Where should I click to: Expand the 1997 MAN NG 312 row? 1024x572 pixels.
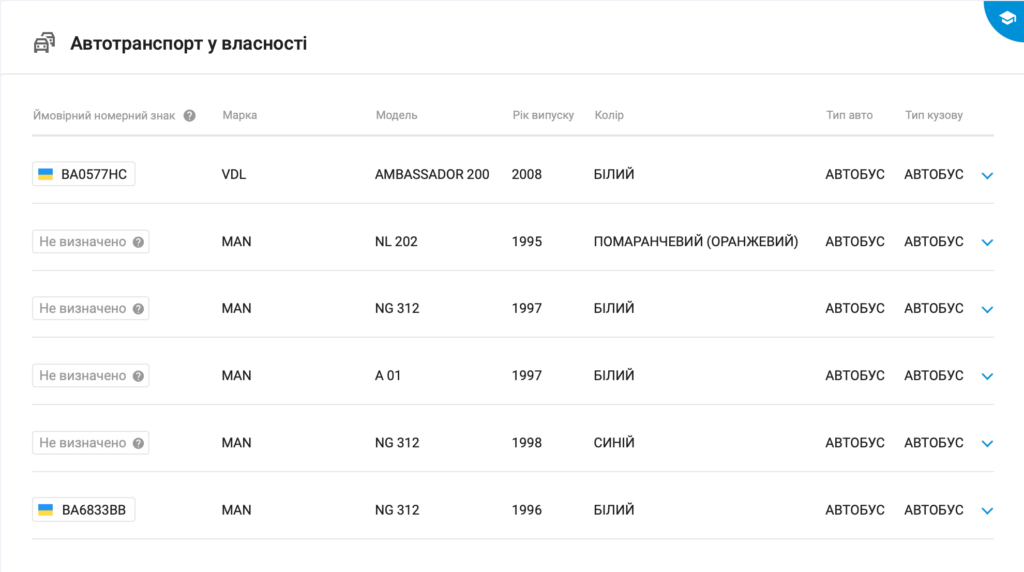point(987,310)
